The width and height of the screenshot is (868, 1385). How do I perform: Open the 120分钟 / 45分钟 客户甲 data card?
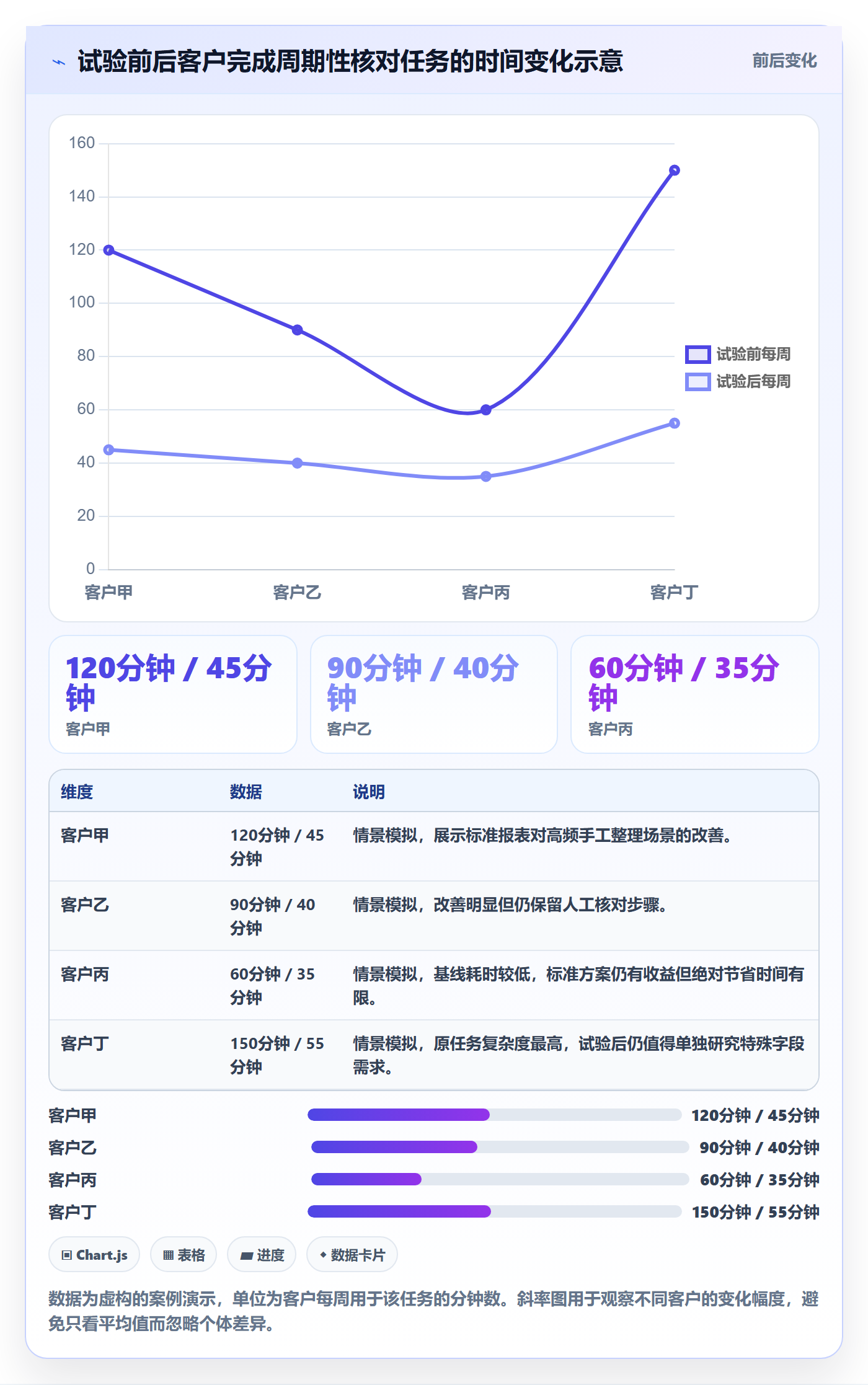173,694
